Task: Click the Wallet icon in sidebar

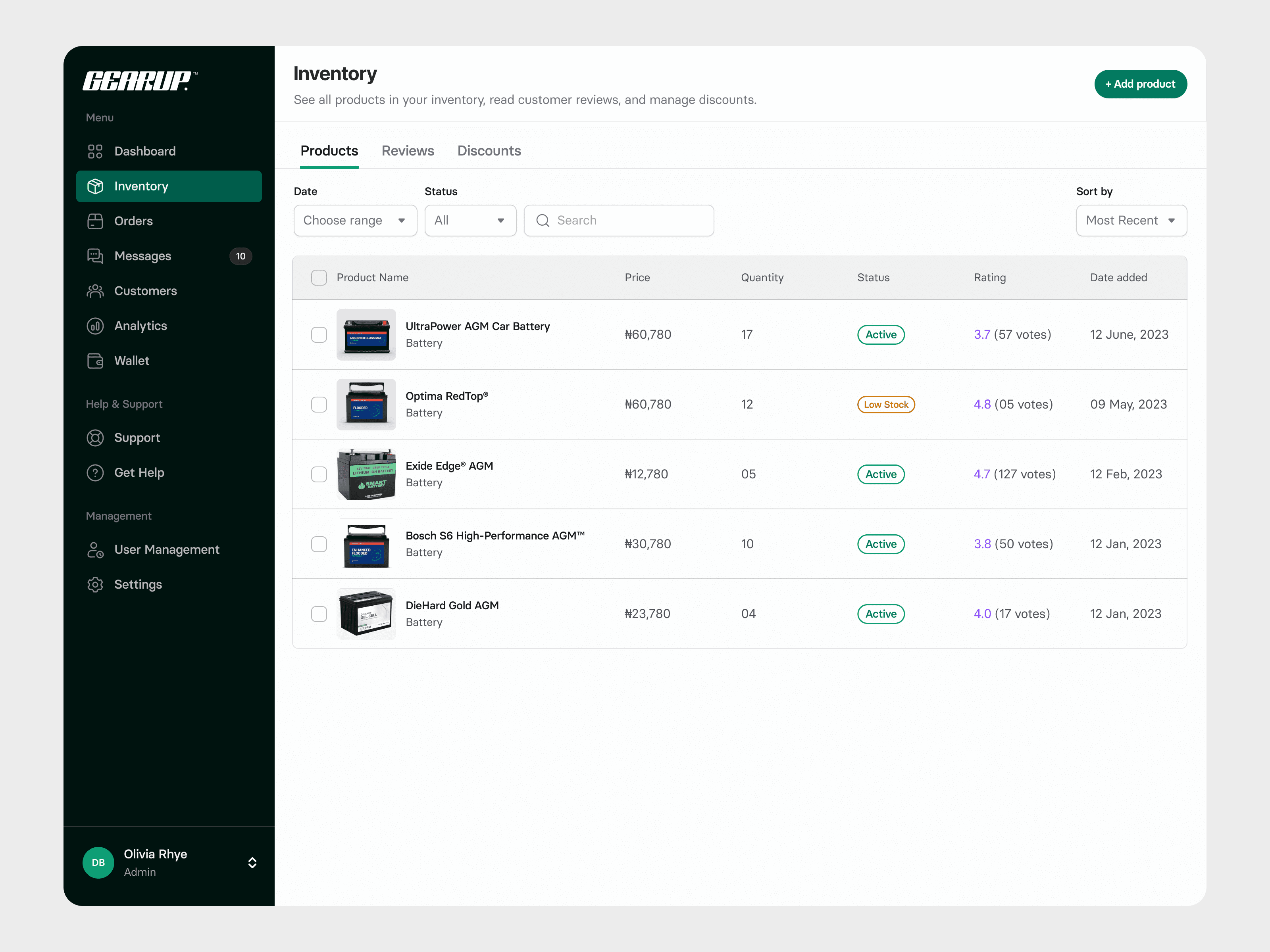Action: point(95,361)
